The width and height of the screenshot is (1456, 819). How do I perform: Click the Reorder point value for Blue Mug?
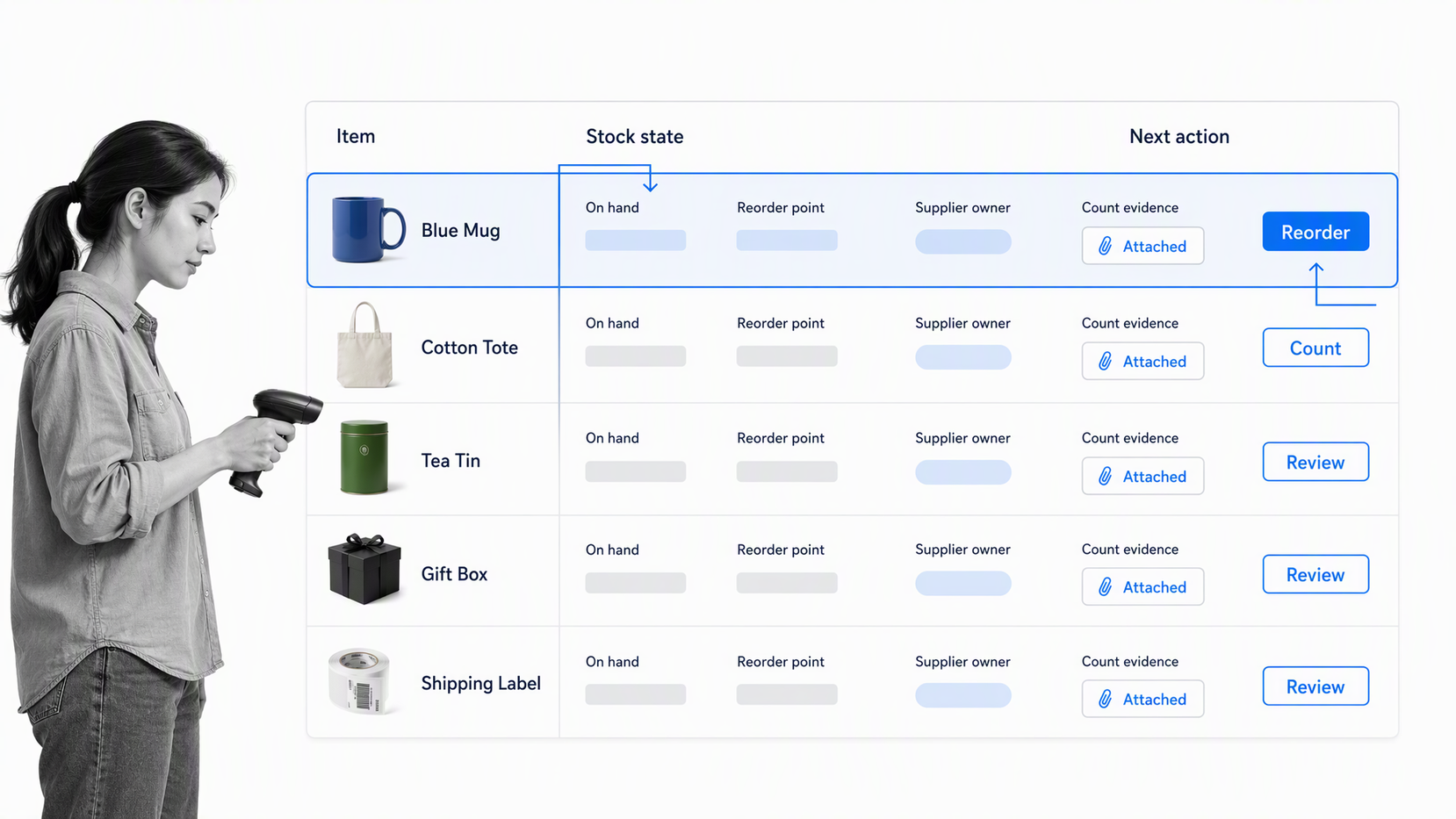787,241
